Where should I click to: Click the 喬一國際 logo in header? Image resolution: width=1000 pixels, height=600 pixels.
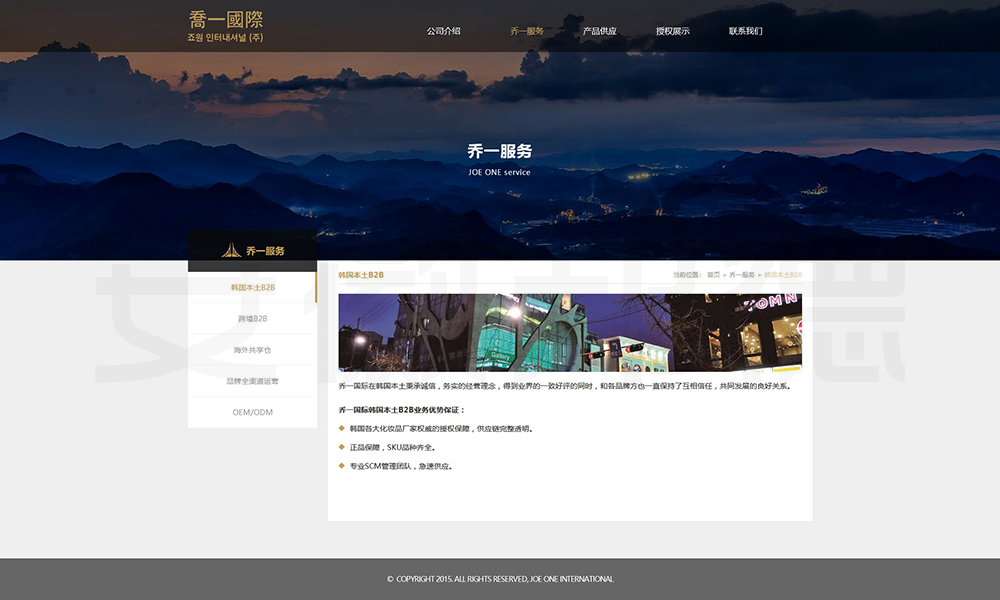[x=226, y=26]
